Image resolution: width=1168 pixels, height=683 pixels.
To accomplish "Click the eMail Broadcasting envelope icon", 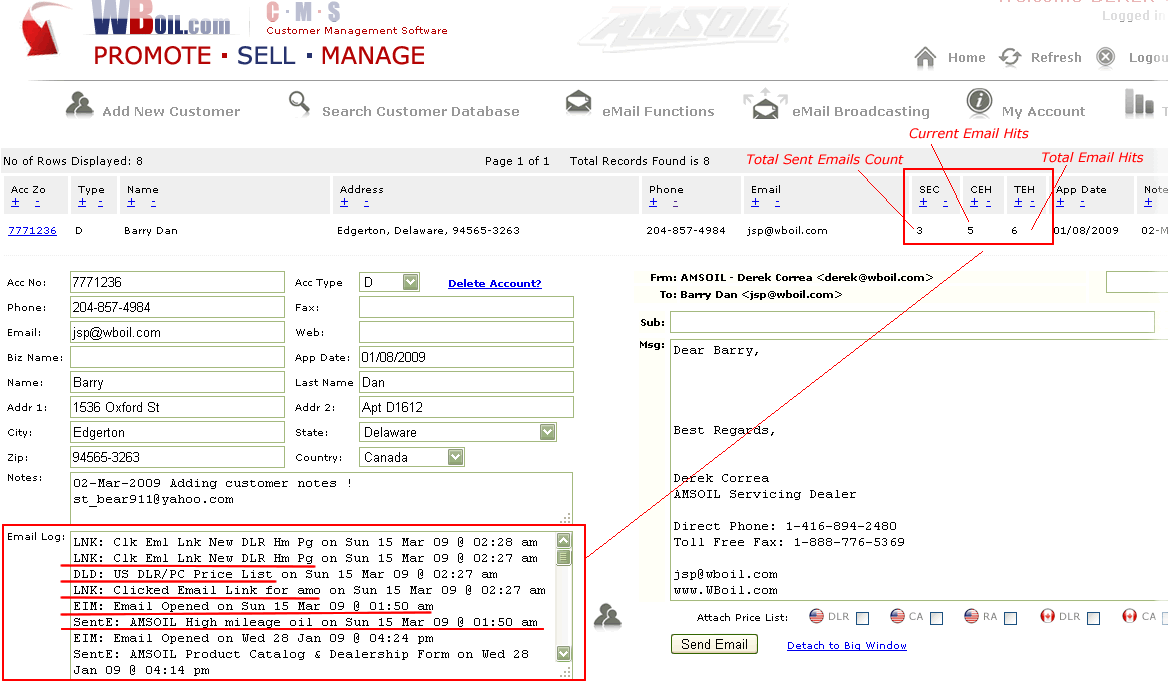I will click(x=765, y=104).
